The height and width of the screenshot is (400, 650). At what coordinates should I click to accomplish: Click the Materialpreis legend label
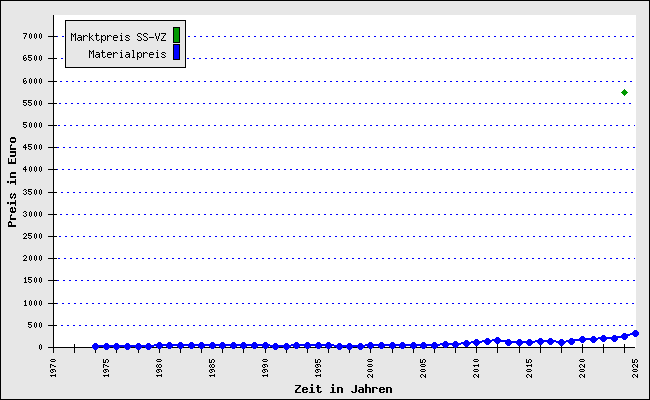(127, 54)
